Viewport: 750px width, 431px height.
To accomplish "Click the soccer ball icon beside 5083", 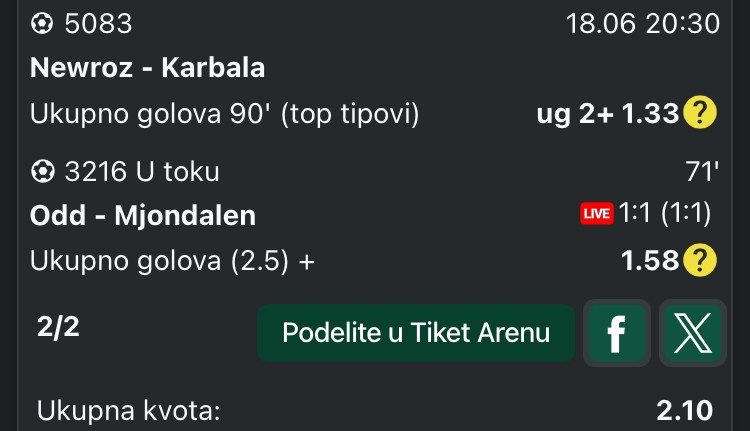I will [42, 23].
